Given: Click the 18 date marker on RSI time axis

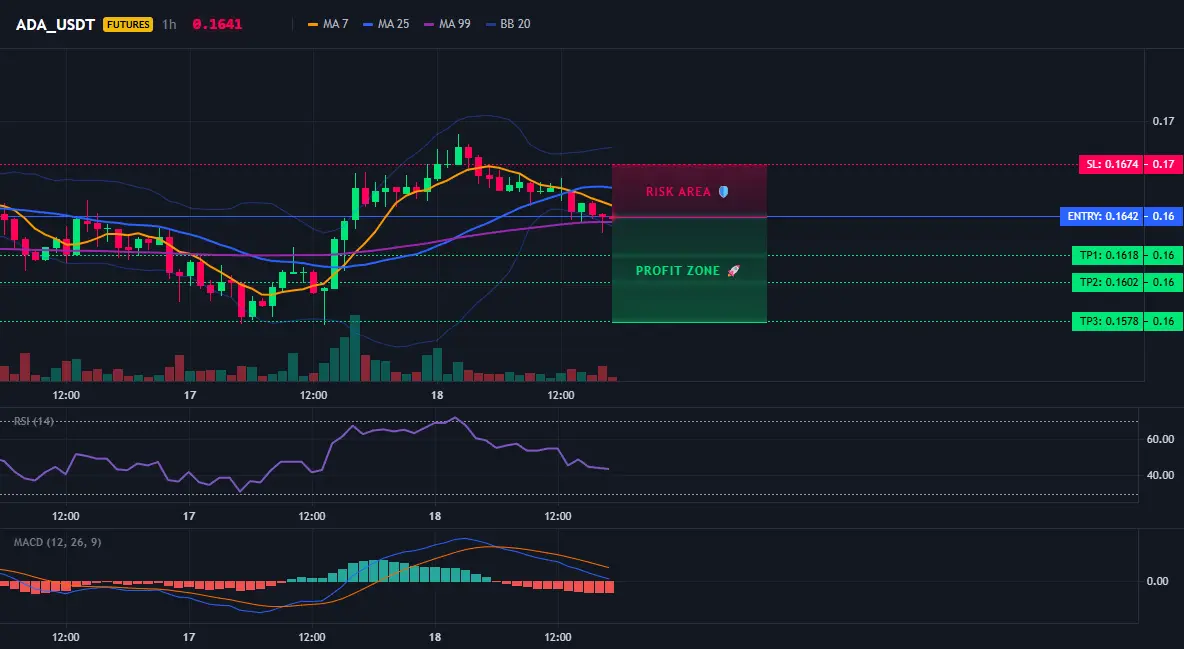Looking at the screenshot, I should pos(435,516).
